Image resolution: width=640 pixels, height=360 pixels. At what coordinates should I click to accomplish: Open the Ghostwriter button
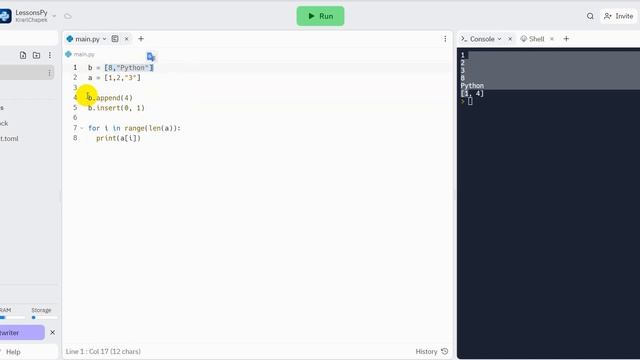pyautogui.click(x=22, y=333)
